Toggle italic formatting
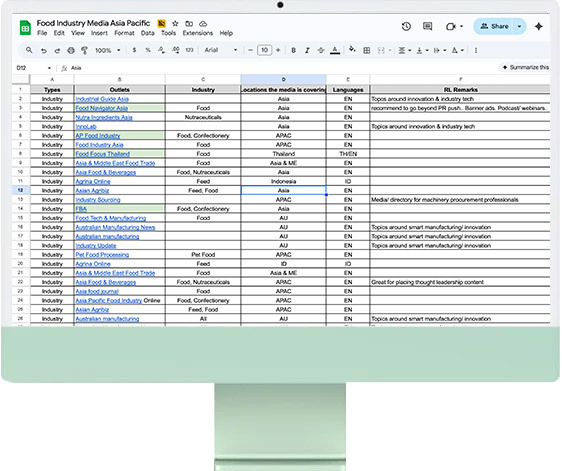 click(307, 51)
